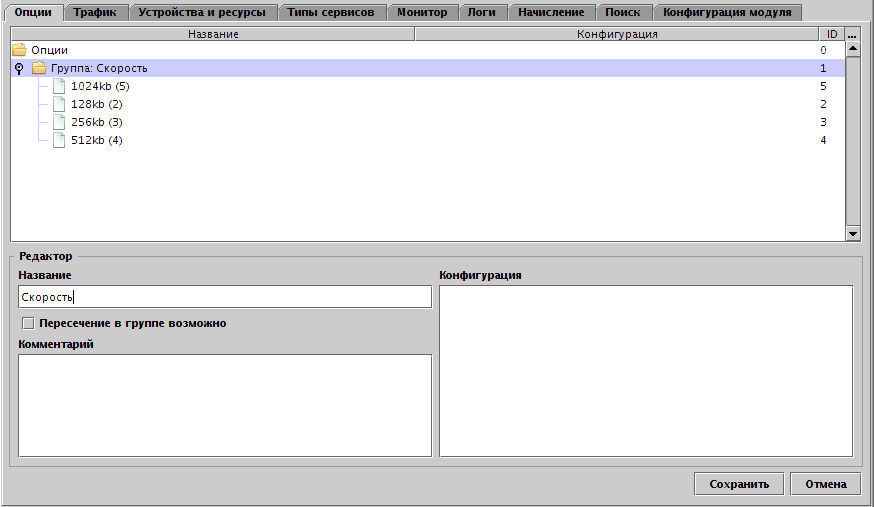Screen dimensions: 874x507
Task: Click inside the Конфигурация text area
Action: point(645,371)
